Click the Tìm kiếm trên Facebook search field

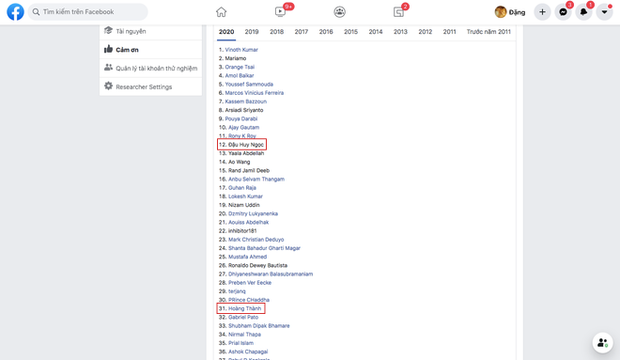click(x=88, y=12)
